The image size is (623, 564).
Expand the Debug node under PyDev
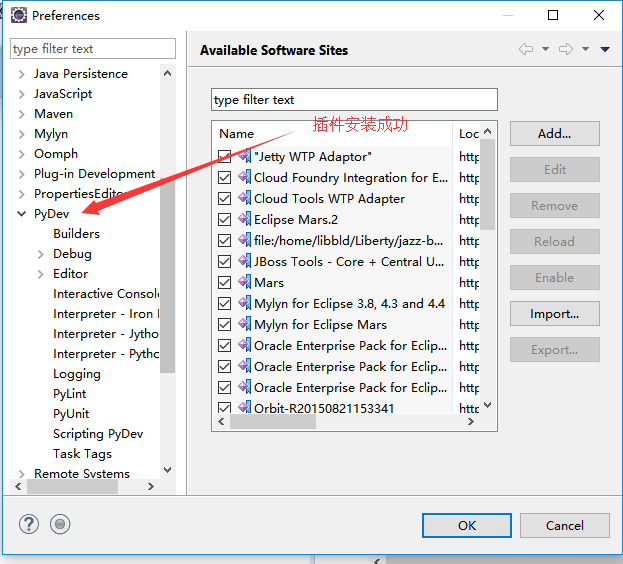tap(41, 254)
